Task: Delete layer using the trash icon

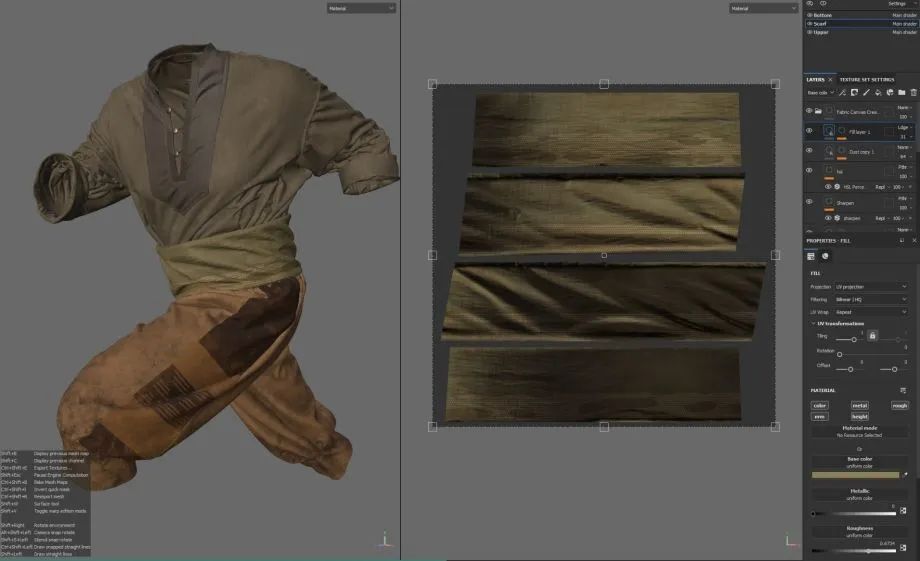Action: click(913, 92)
